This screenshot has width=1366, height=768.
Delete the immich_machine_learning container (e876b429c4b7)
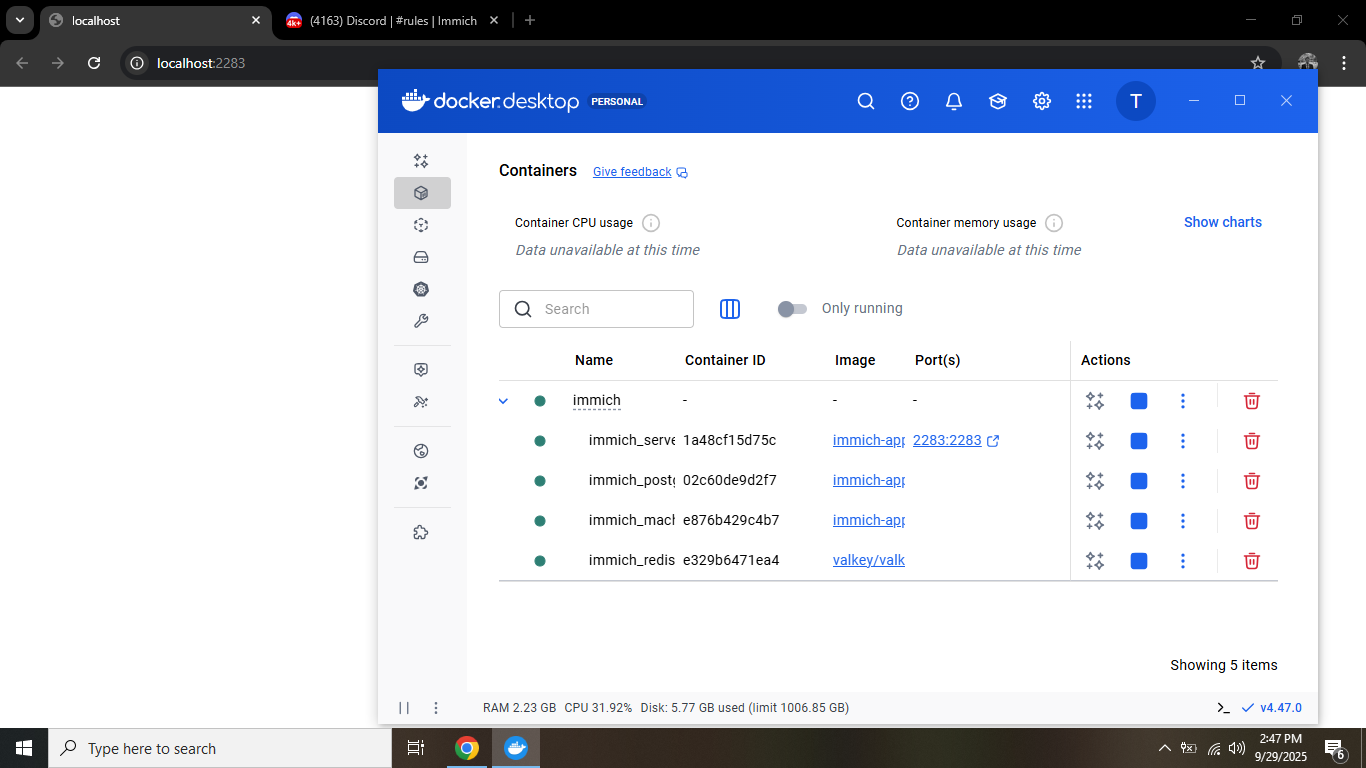pos(1251,521)
